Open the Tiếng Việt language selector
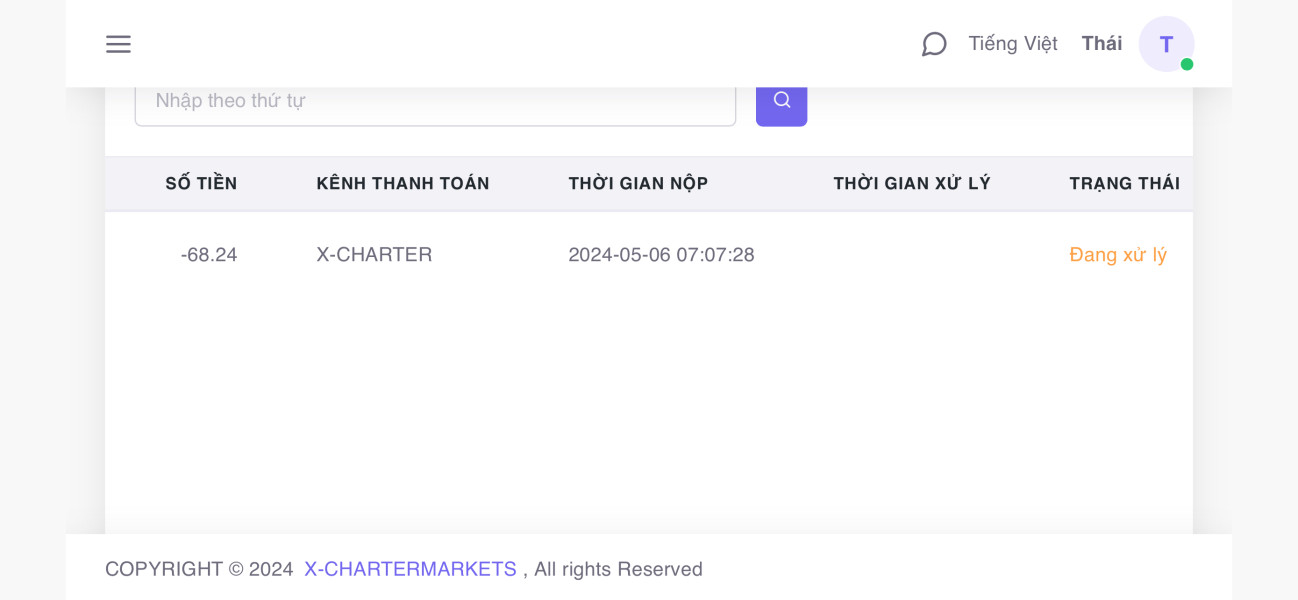 tap(1012, 44)
